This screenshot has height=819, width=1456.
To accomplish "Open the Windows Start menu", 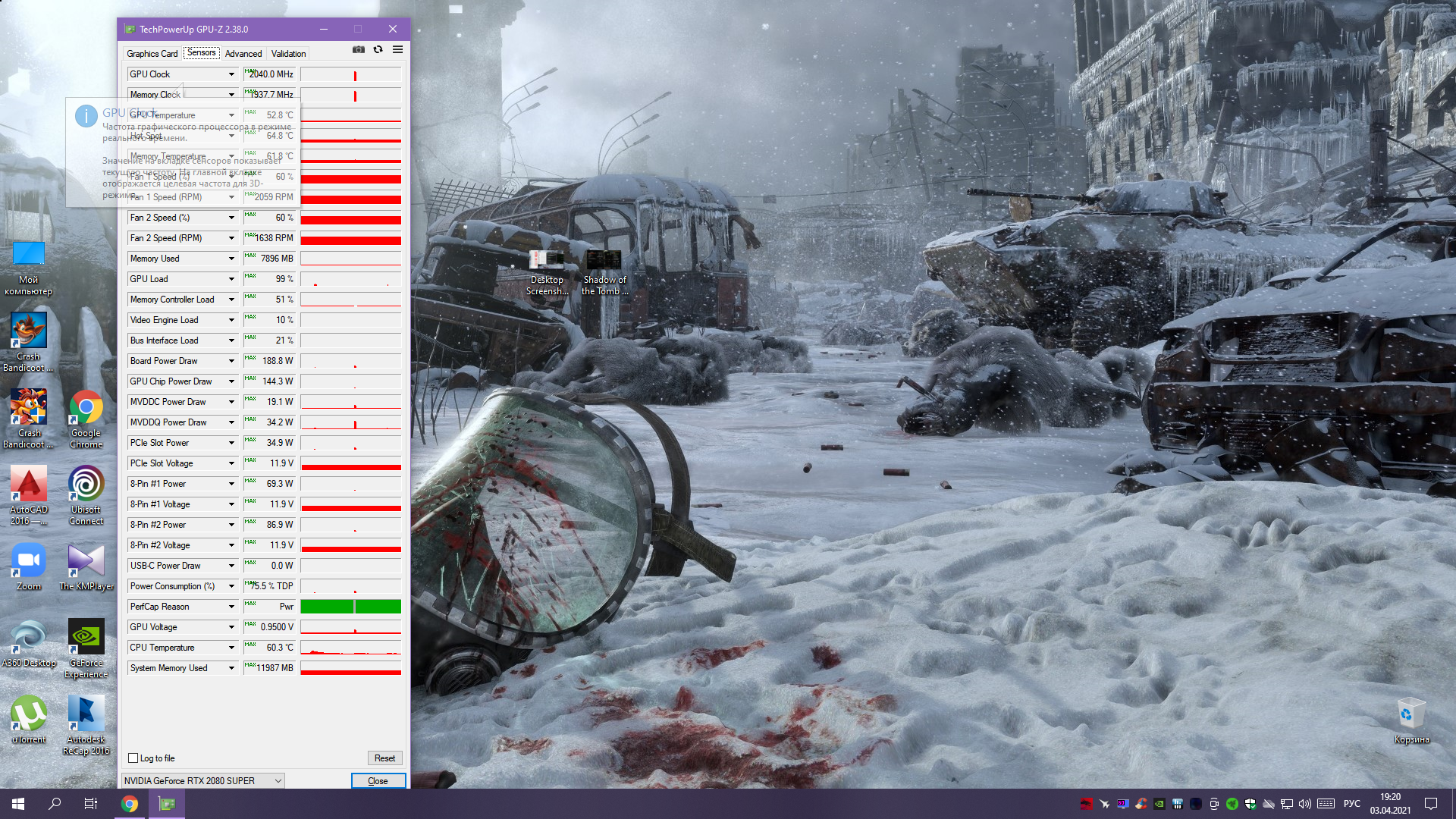I will (18, 804).
